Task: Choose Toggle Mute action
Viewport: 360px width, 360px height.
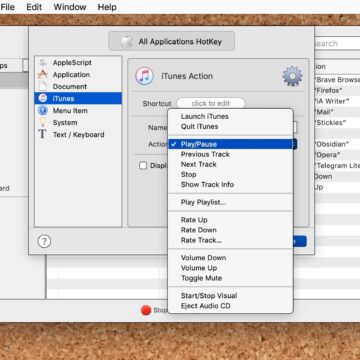Action: pyautogui.click(x=230, y=278)
